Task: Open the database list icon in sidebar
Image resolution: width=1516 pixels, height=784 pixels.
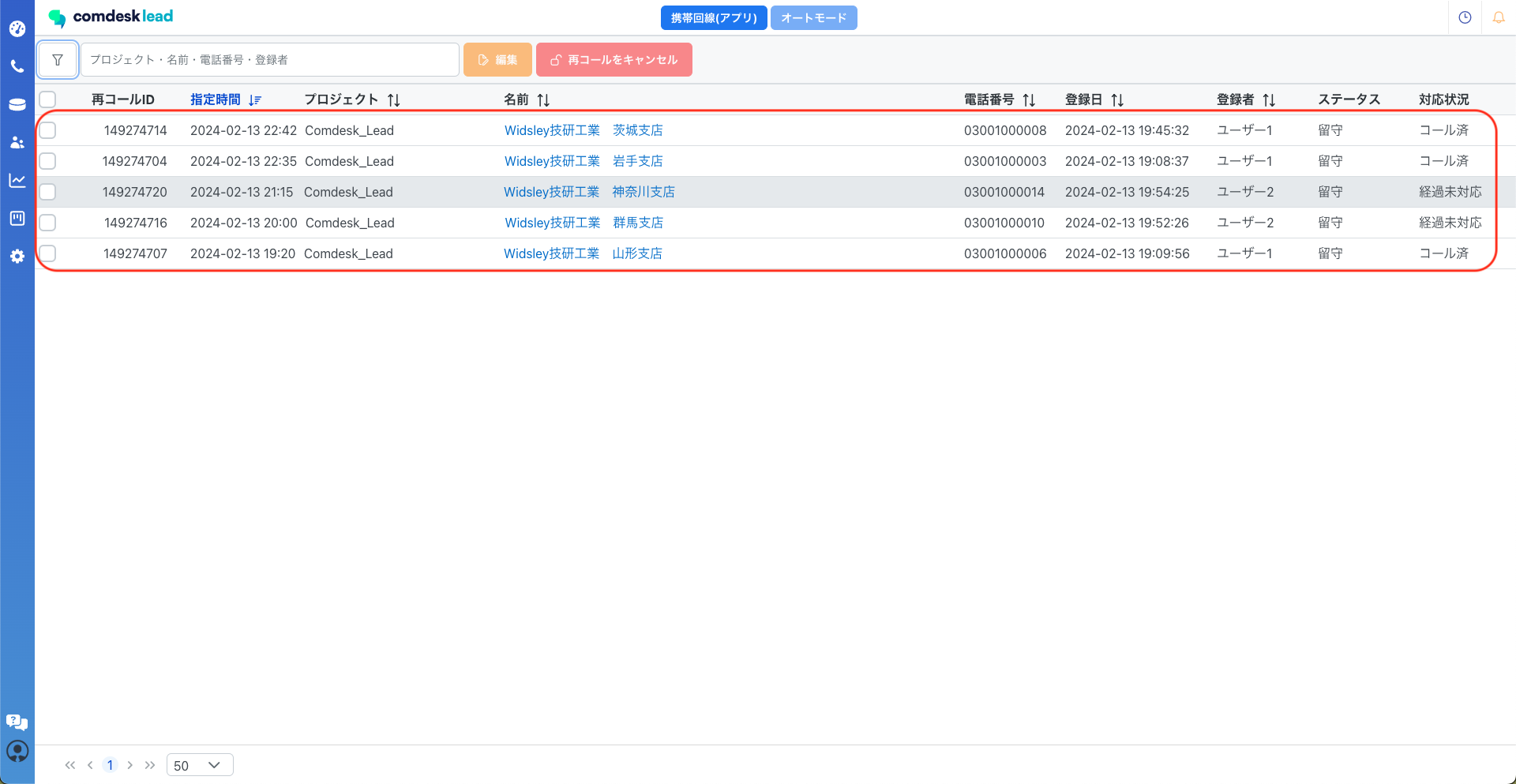Action: (x=17, y=105)
